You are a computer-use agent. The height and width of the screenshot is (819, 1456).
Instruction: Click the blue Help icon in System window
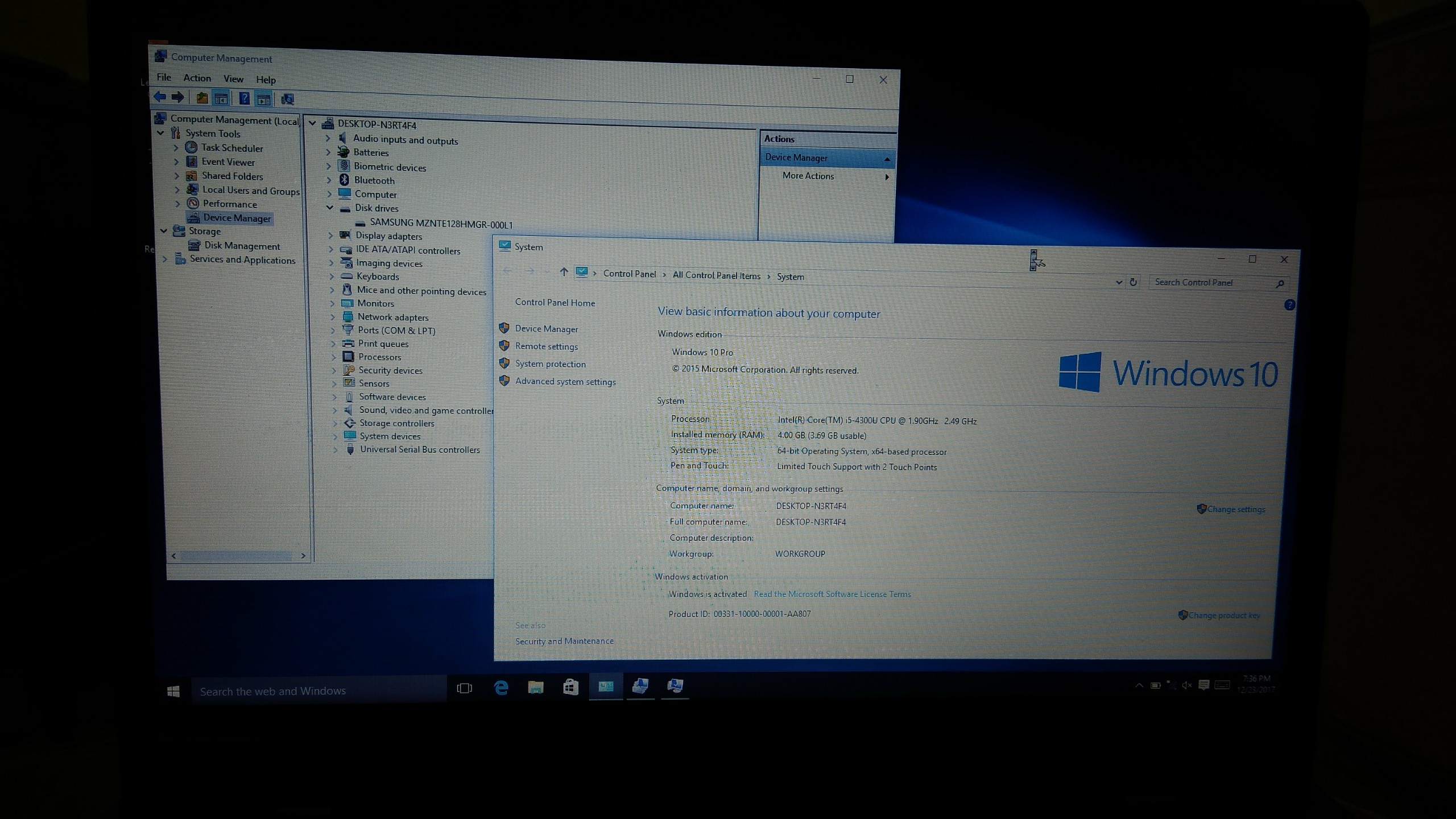1289,305
